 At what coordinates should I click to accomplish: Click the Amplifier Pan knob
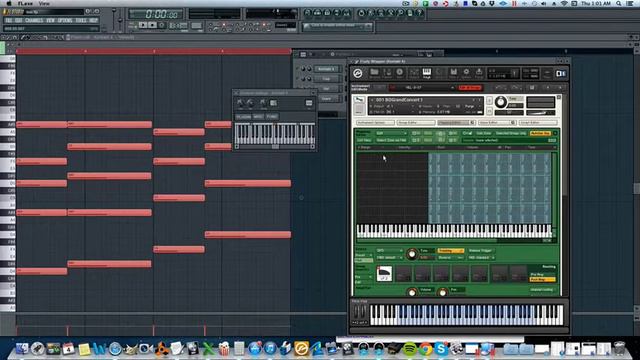442,292
